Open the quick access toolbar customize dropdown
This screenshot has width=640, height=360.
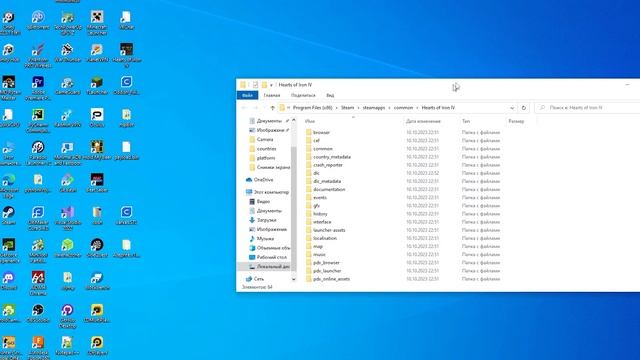coord(271,85)
